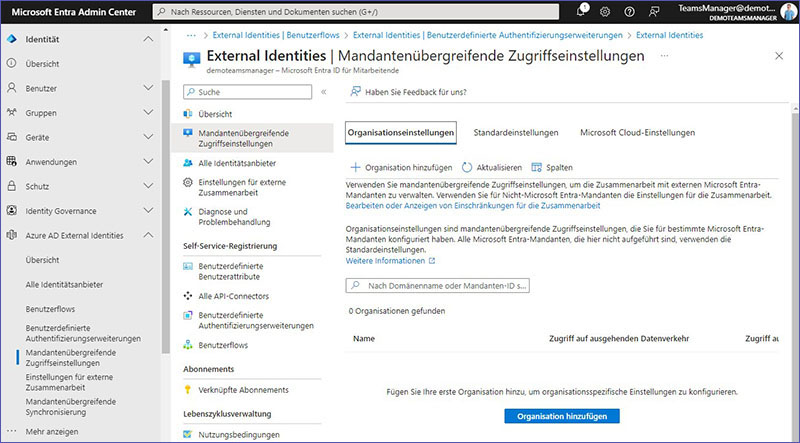Open the breadcrumb ellipsis menu
Image resolution: width=800 pixels, height=443 pixels.
(x=191, y=34)
